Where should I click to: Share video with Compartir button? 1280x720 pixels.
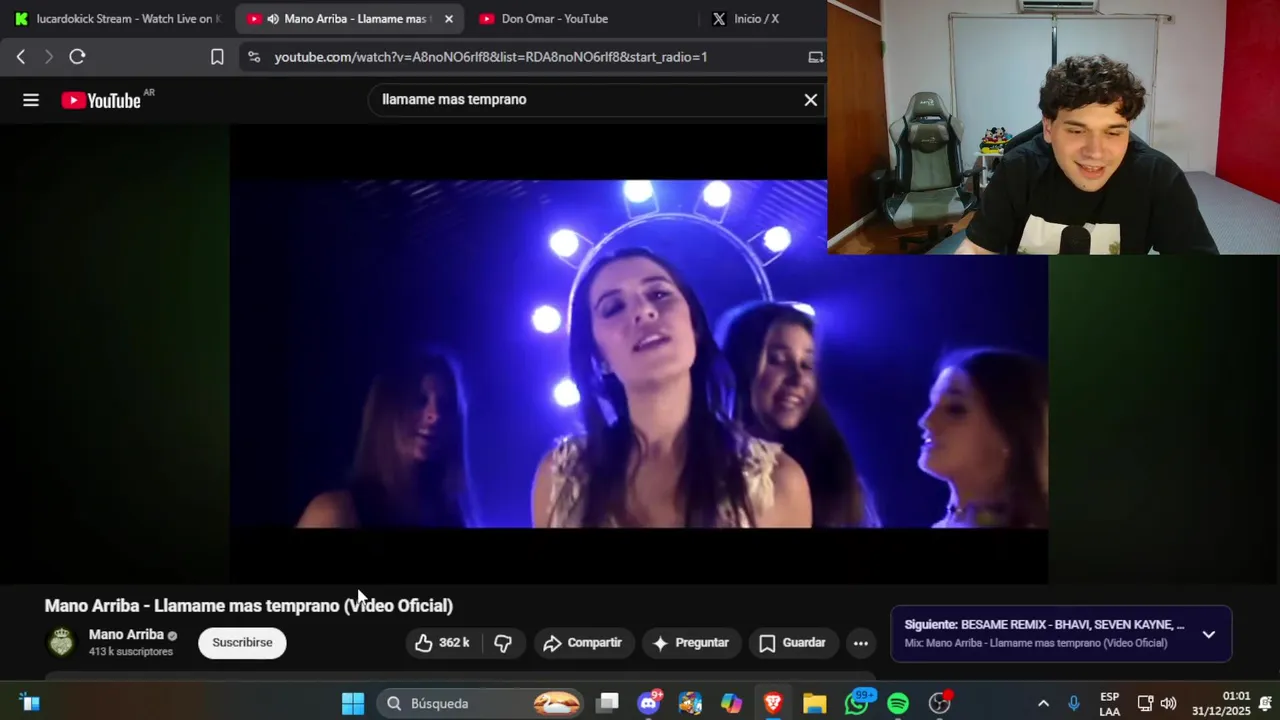(x=582, y=643)
